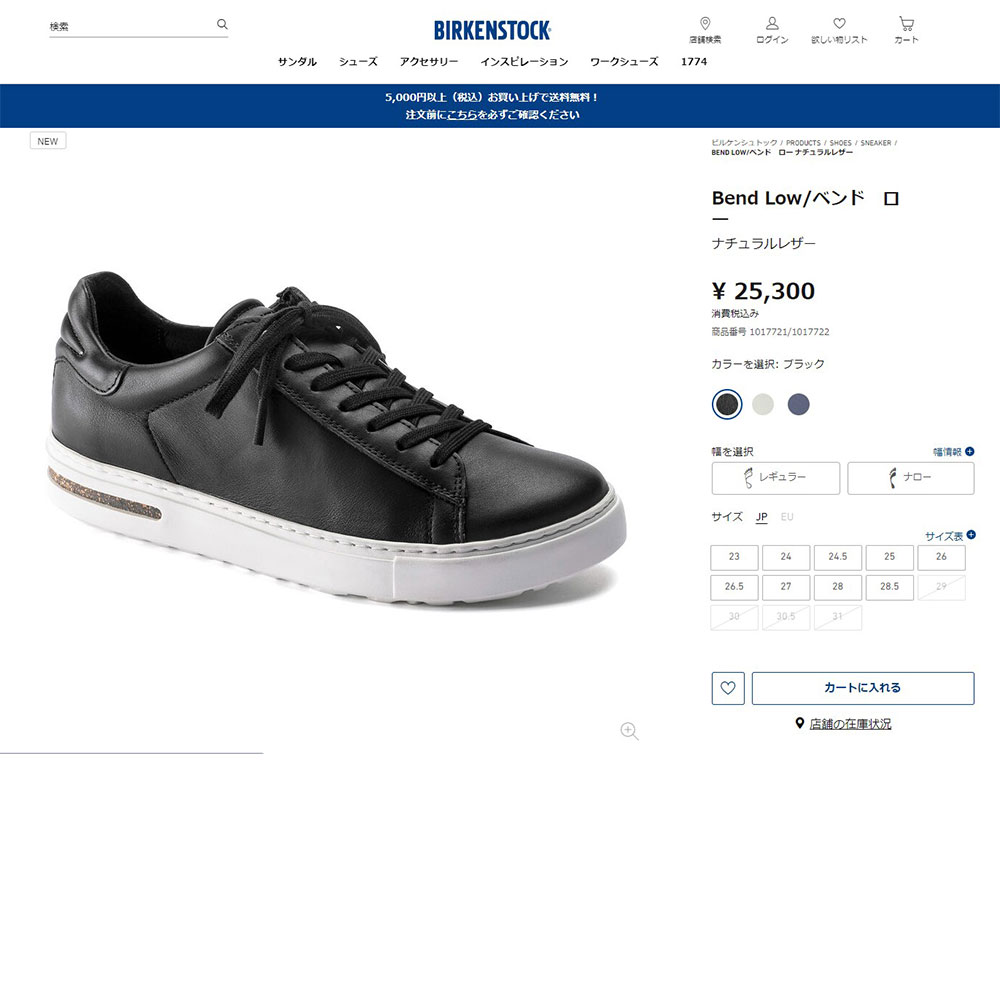The image size is (1000, 1000).
Task: Open the インスピレーション menu
Action: (524, 62)
